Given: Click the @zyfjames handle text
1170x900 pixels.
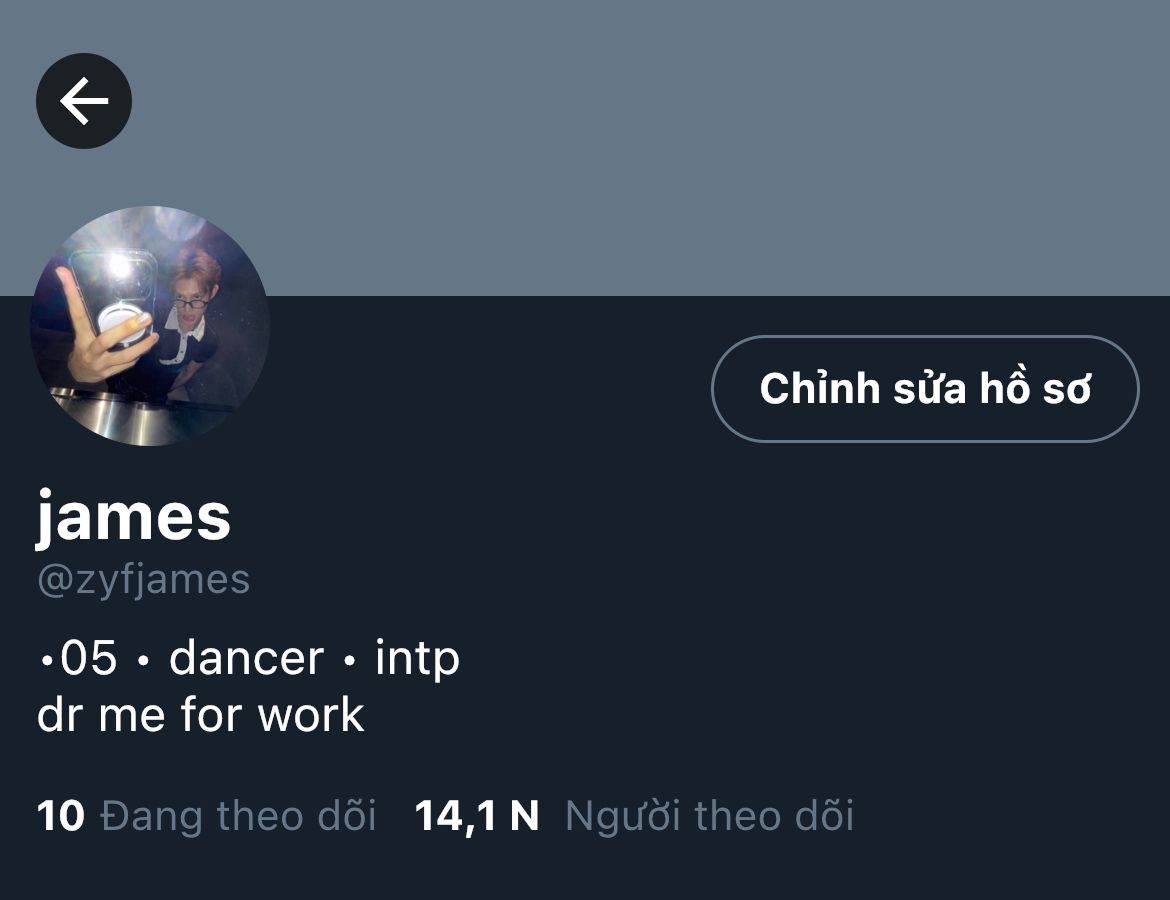Looking at the screenshot, I should point(143,580).
